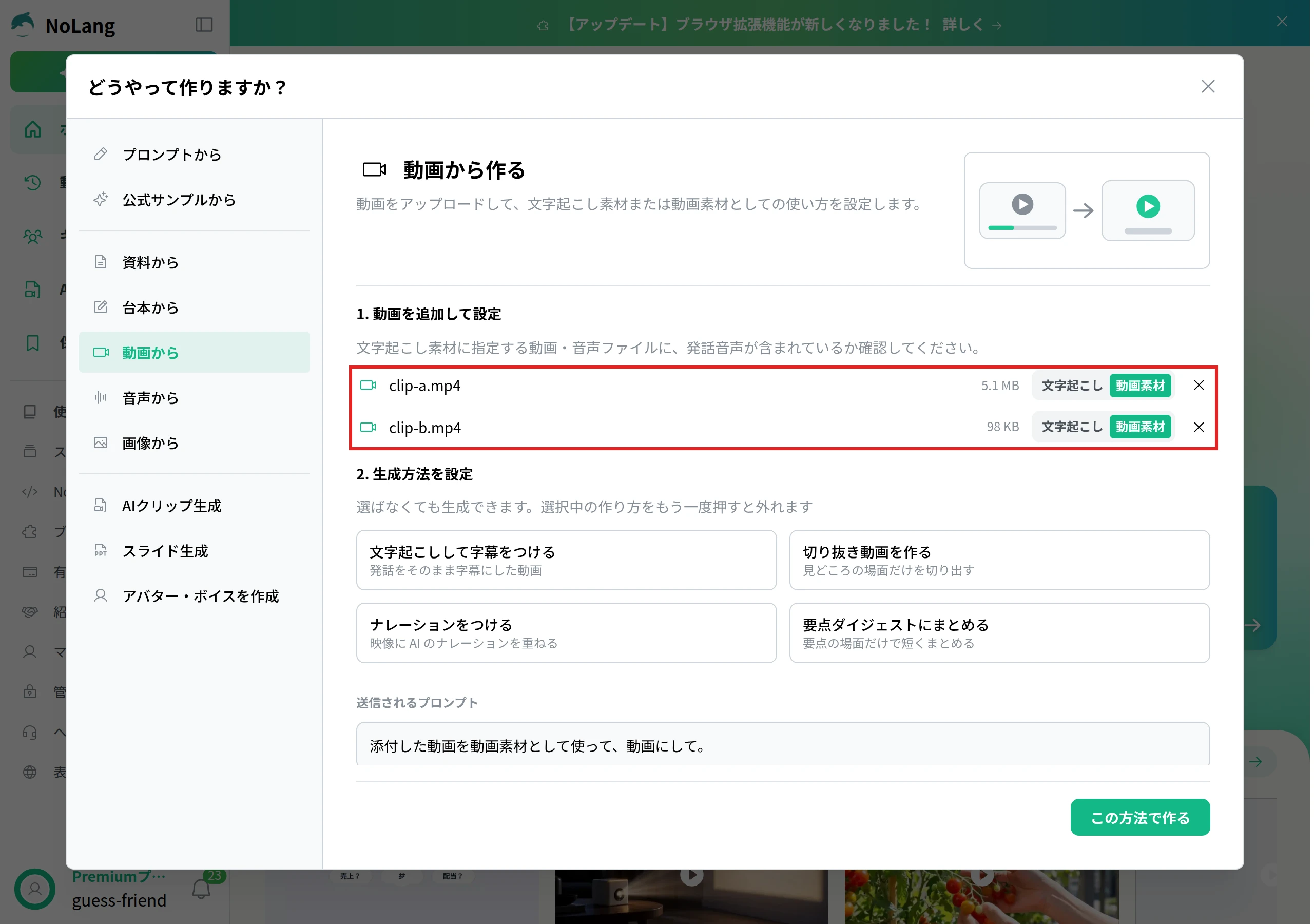Viewport: 1314px width, 924px height.
Task: Choose 文字起こしして字幕をつける method
Action: point(567,561)
